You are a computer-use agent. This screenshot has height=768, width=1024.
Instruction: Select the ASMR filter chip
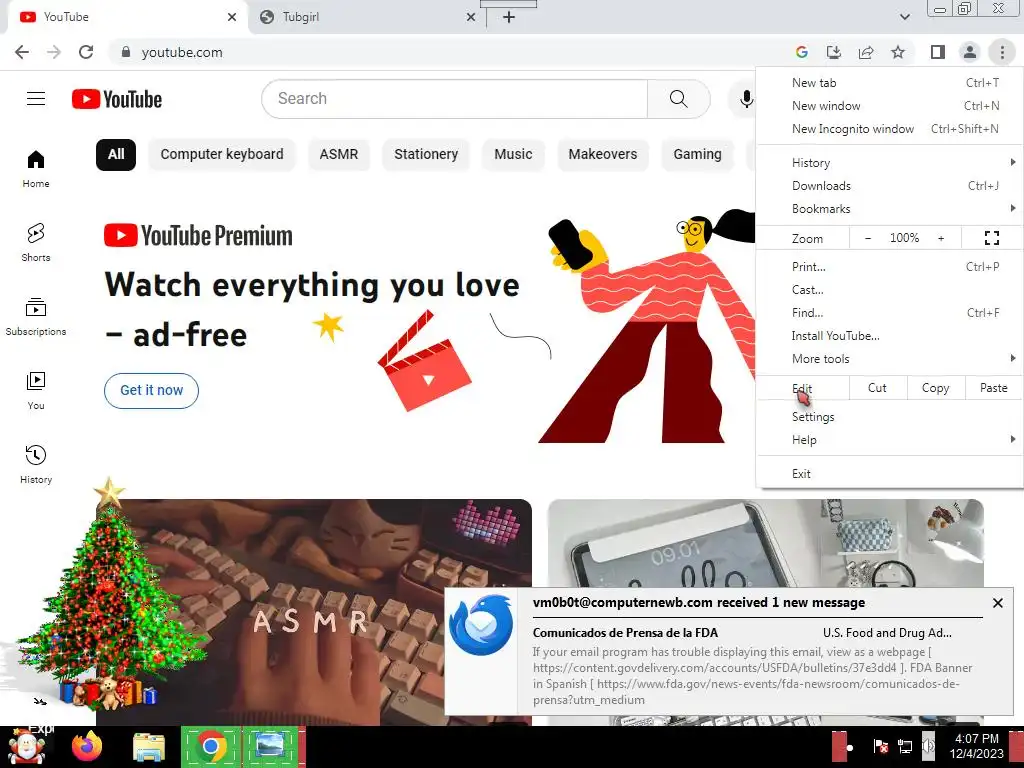click(338, 155)
